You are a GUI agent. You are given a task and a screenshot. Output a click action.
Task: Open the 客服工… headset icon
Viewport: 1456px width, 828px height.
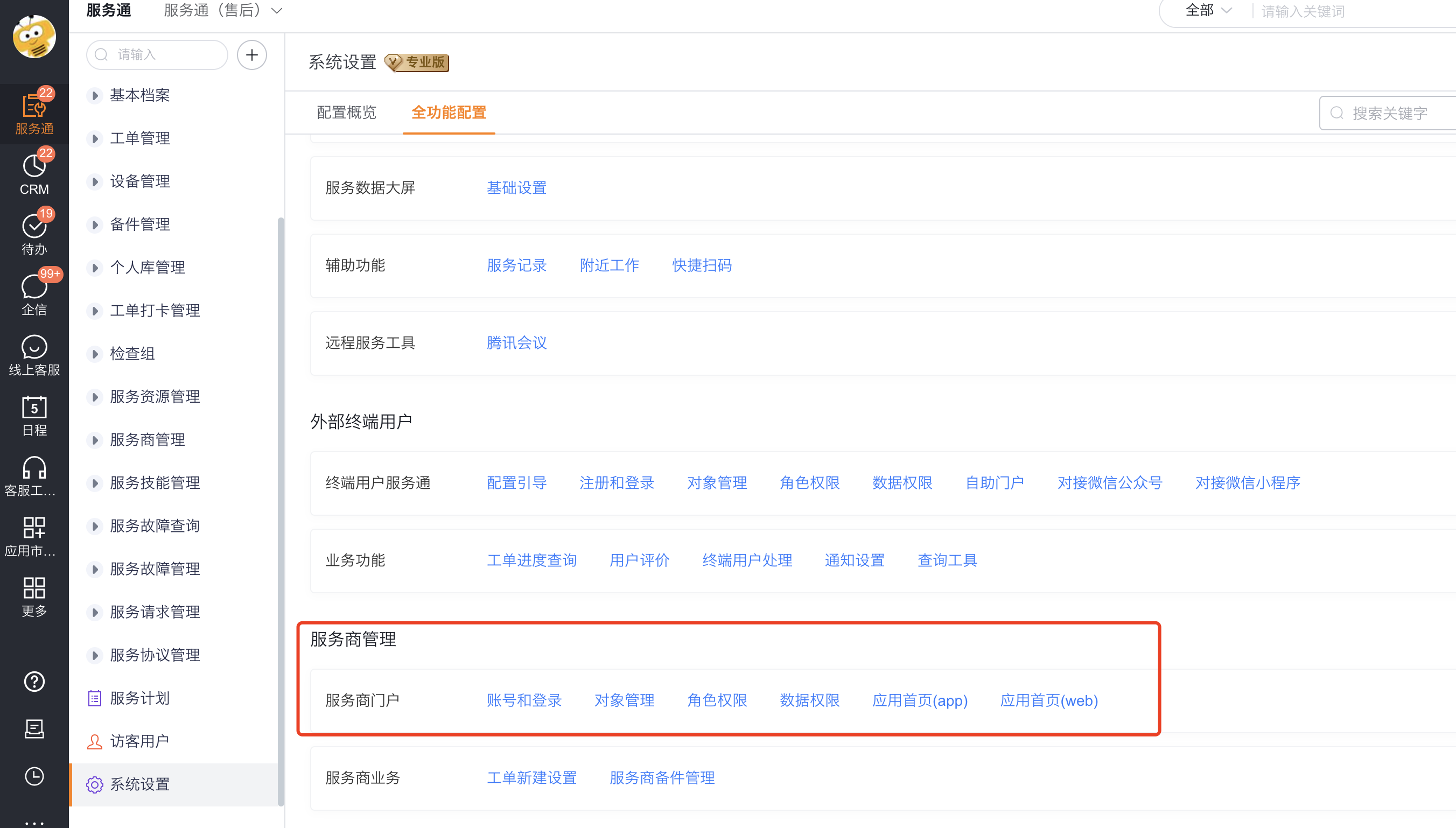34,475
